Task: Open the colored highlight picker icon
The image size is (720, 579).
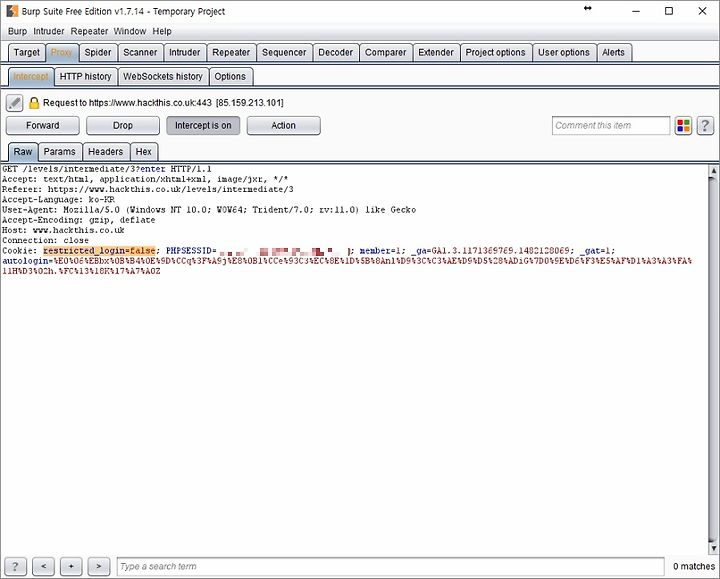Action: tap(683, 125)
